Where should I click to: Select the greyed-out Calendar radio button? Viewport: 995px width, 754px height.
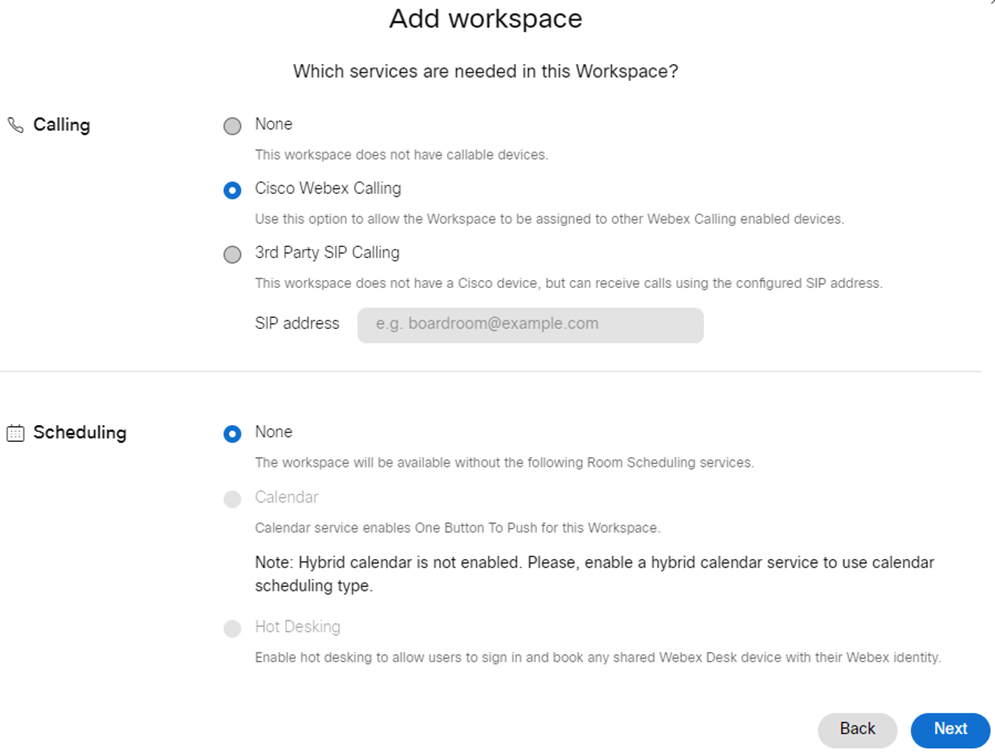tap(232, 499)
